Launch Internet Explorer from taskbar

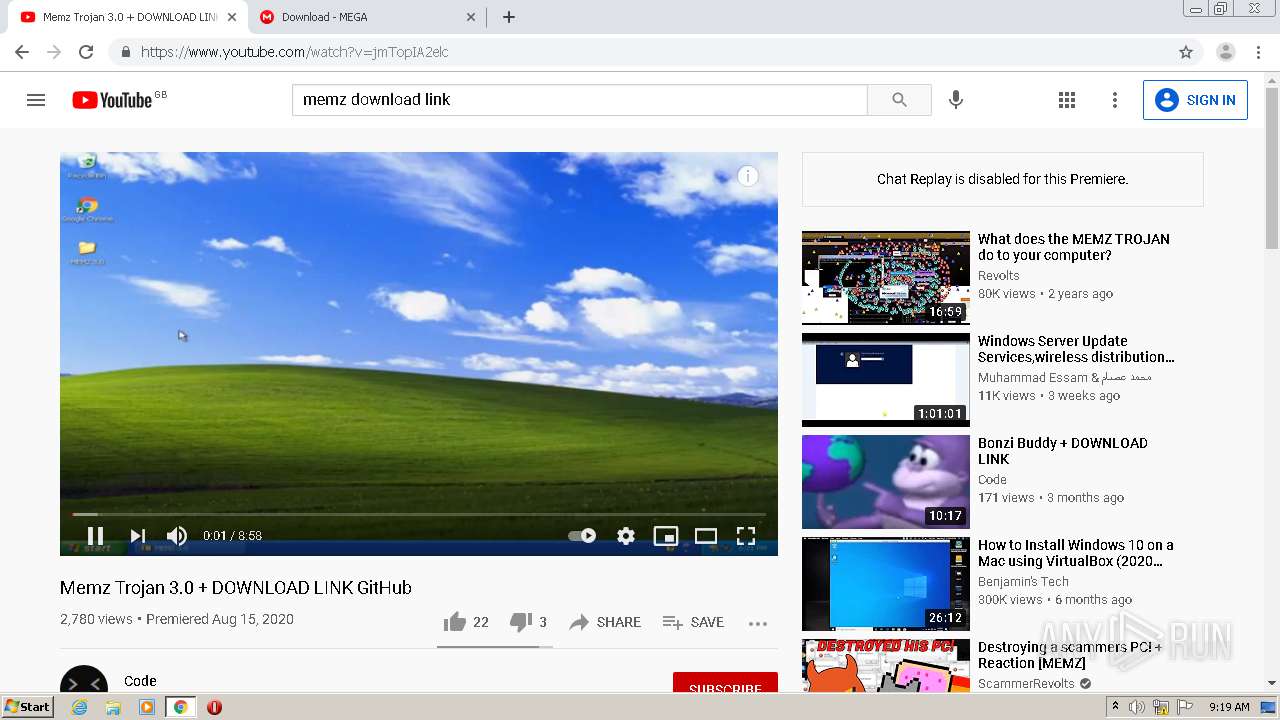(79, 707)
